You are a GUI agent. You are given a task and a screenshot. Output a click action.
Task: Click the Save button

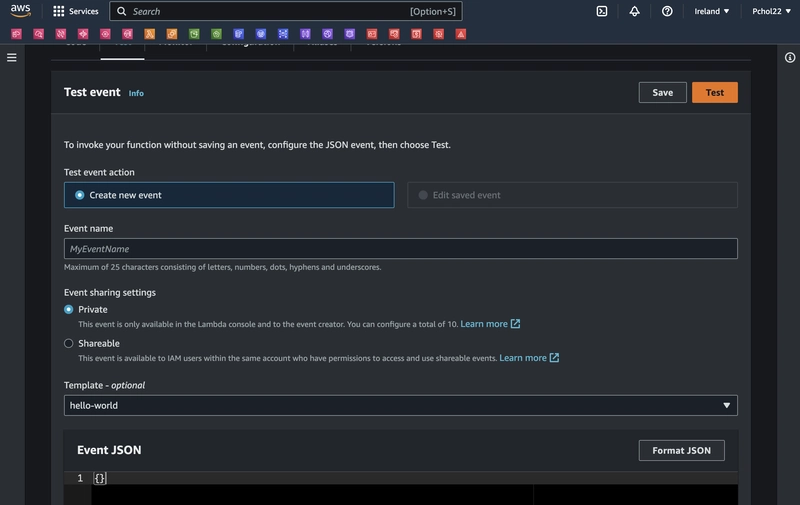pyautogui.click(x=662, y=92)
